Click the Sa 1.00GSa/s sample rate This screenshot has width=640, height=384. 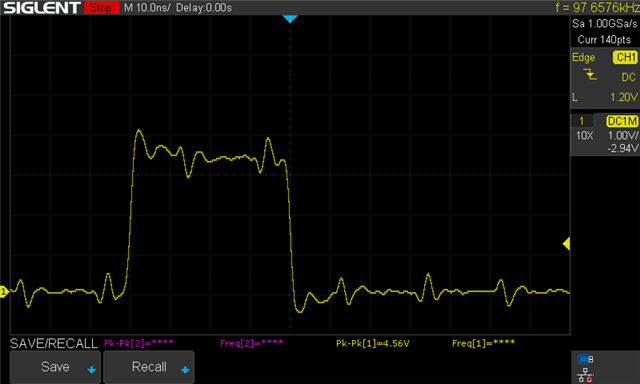pyautogui.click(x=604, y=24)
